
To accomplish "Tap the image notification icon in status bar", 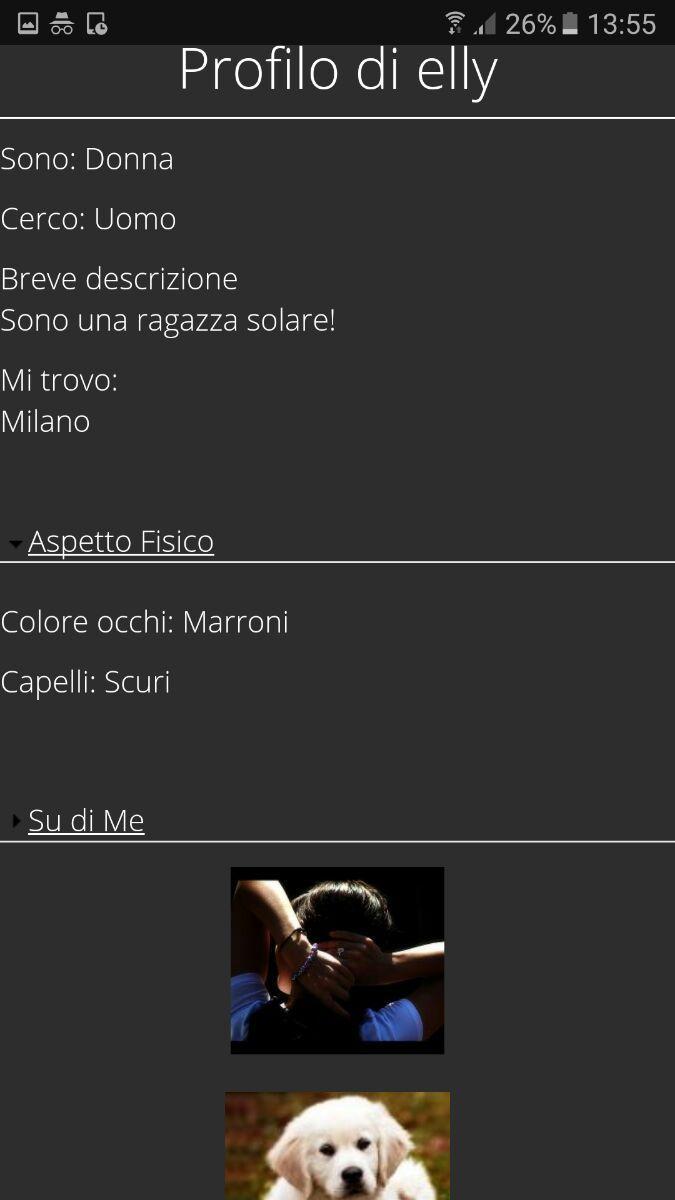I will click(x=28, y=23).
